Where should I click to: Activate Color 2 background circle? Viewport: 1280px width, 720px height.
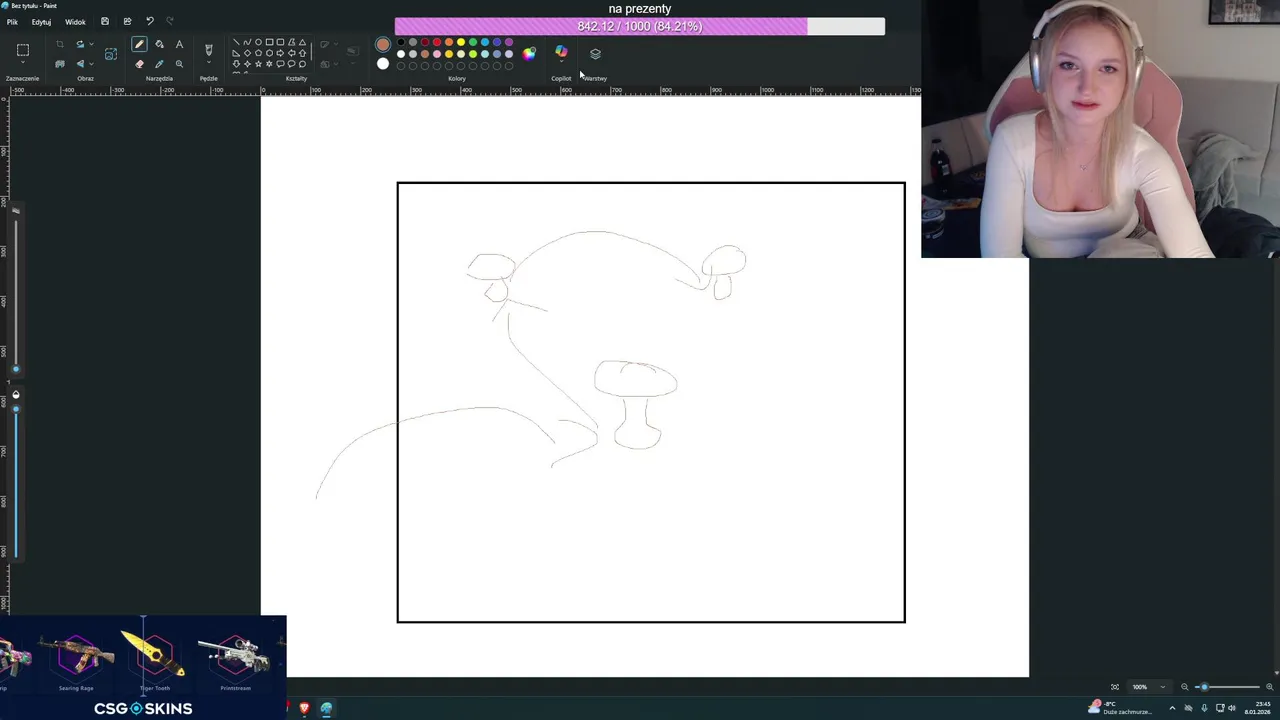(383, 64)
